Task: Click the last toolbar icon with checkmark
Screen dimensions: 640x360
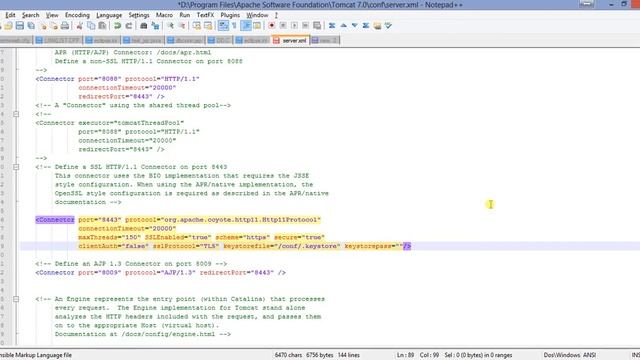Action: [x=388, y=26]
